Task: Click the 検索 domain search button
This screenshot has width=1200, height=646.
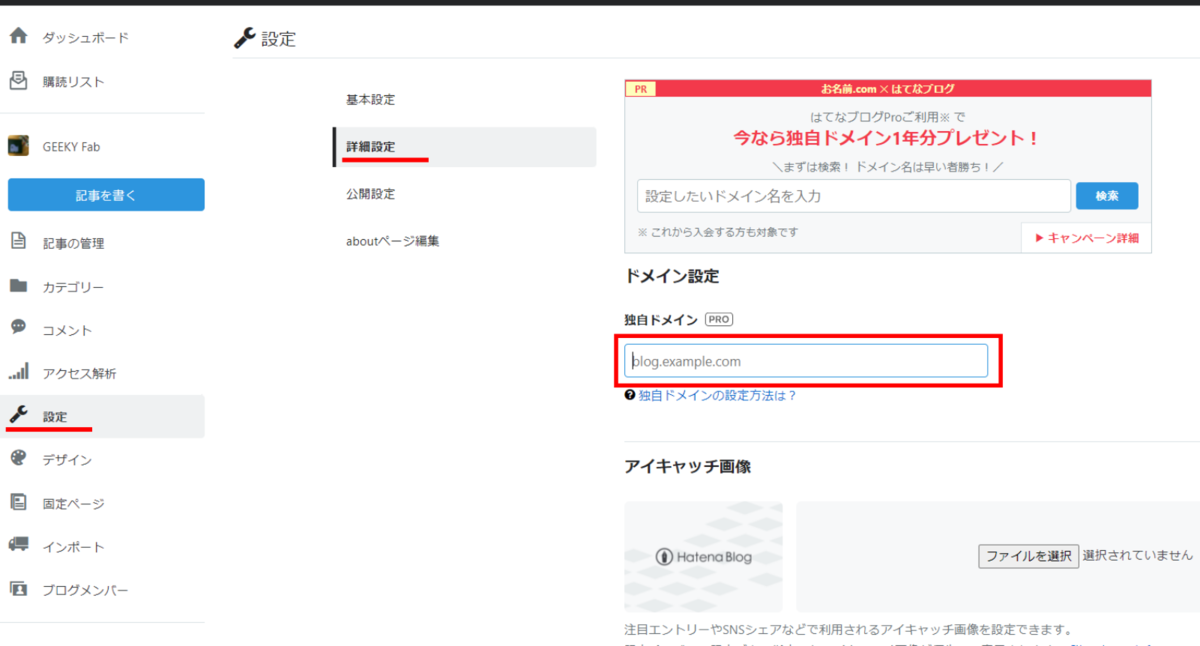Action: point(1107,196)
